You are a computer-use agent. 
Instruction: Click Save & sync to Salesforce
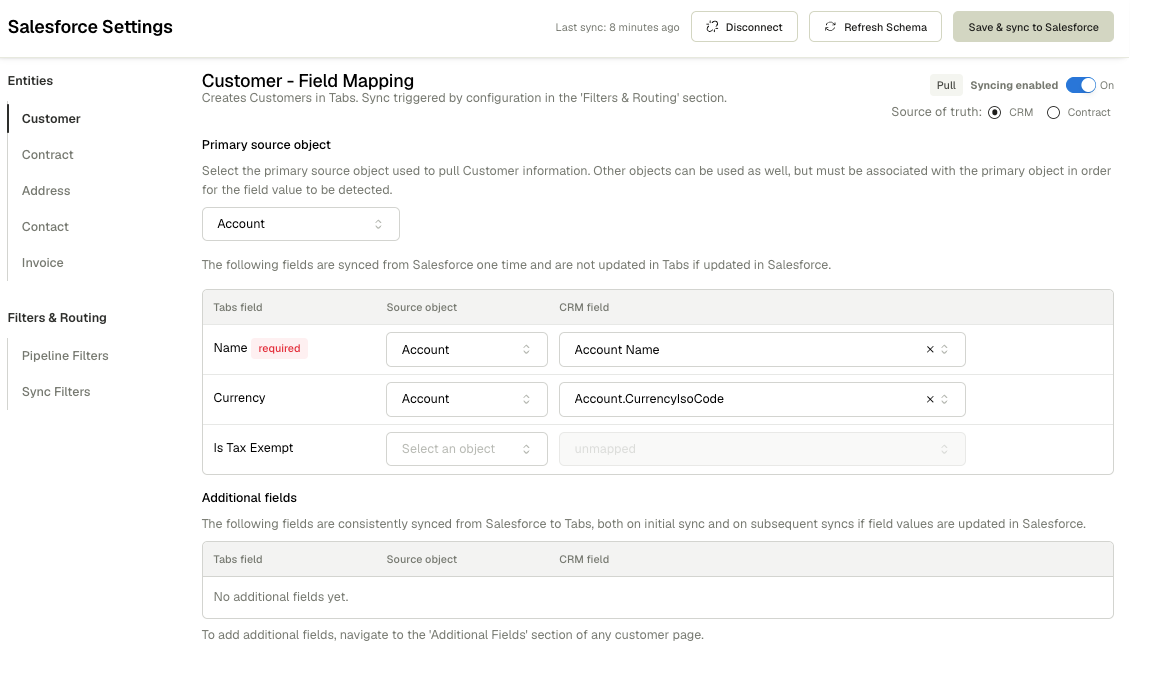pos(1033,27)
